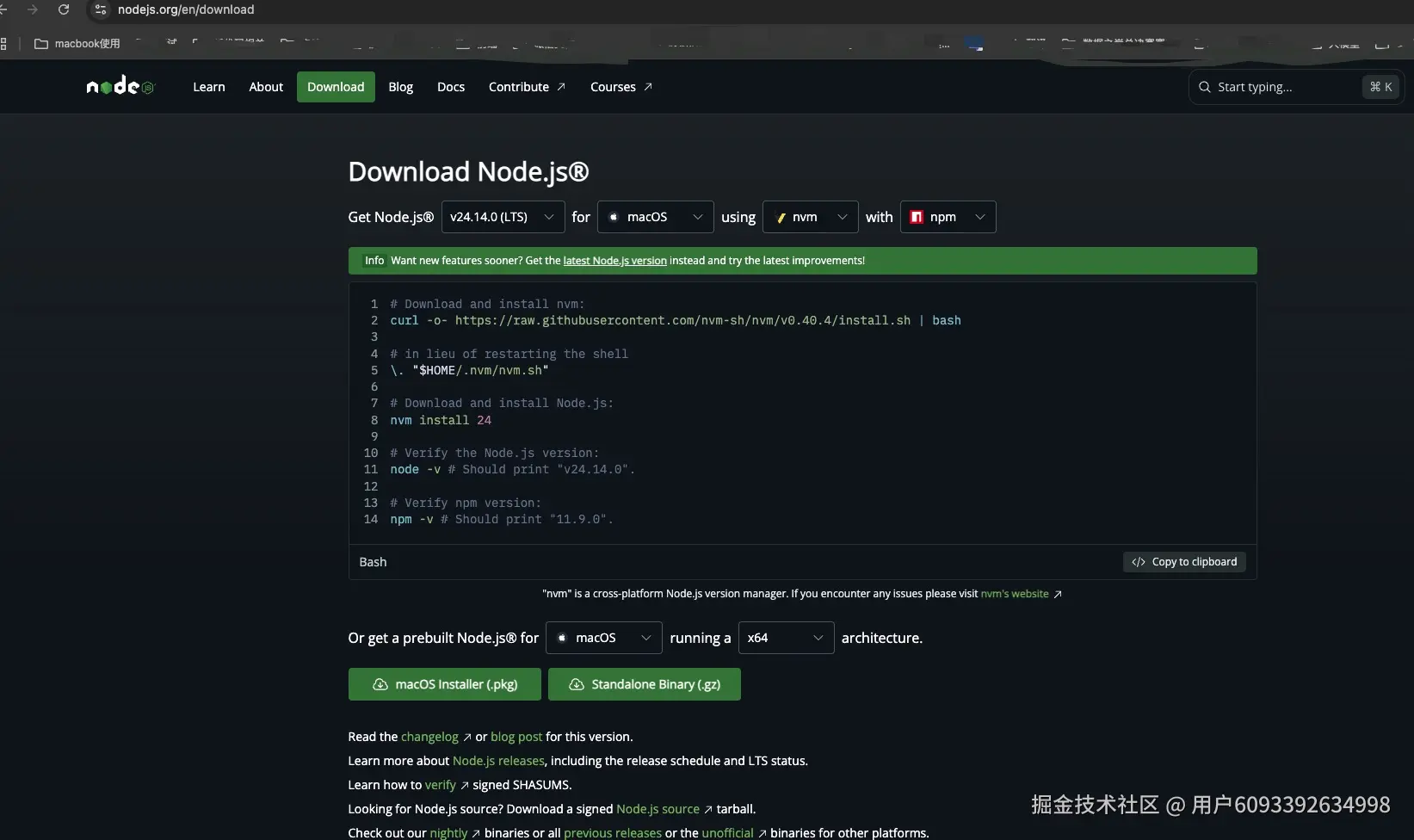Click the Info badge in the green banner
The height and width of the screenshot is (840, 1414).
(374, 261)
